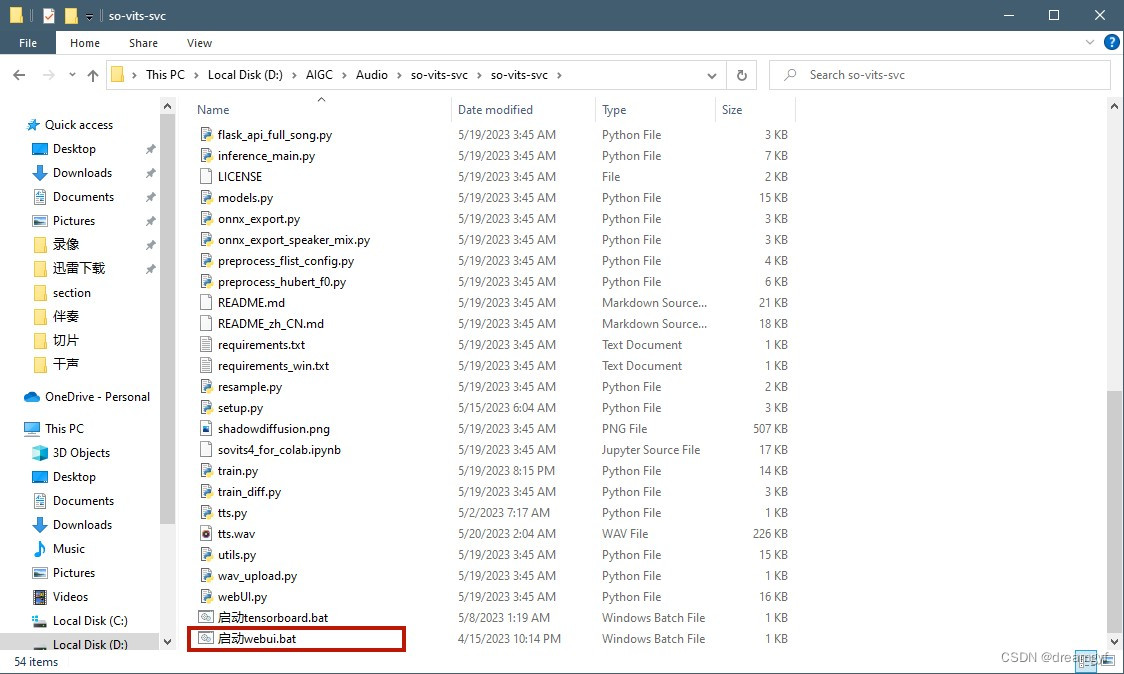Open the section folder in sidebar

(x=72, y=293)
